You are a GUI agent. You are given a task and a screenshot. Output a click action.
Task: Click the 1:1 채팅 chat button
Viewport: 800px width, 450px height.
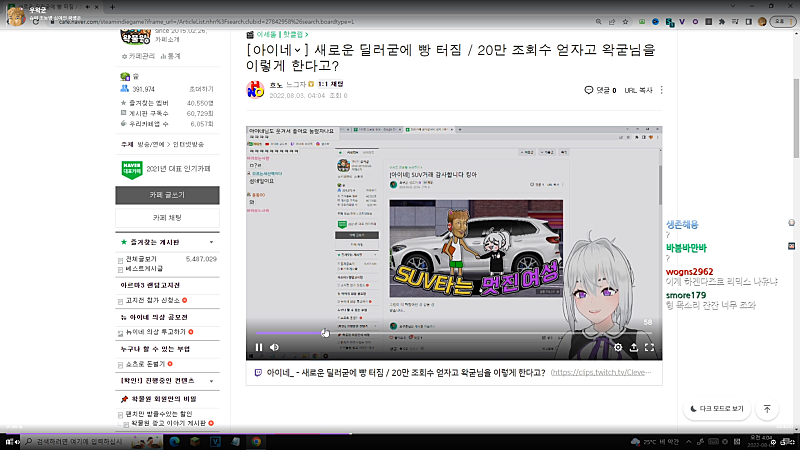pos(330,84)
